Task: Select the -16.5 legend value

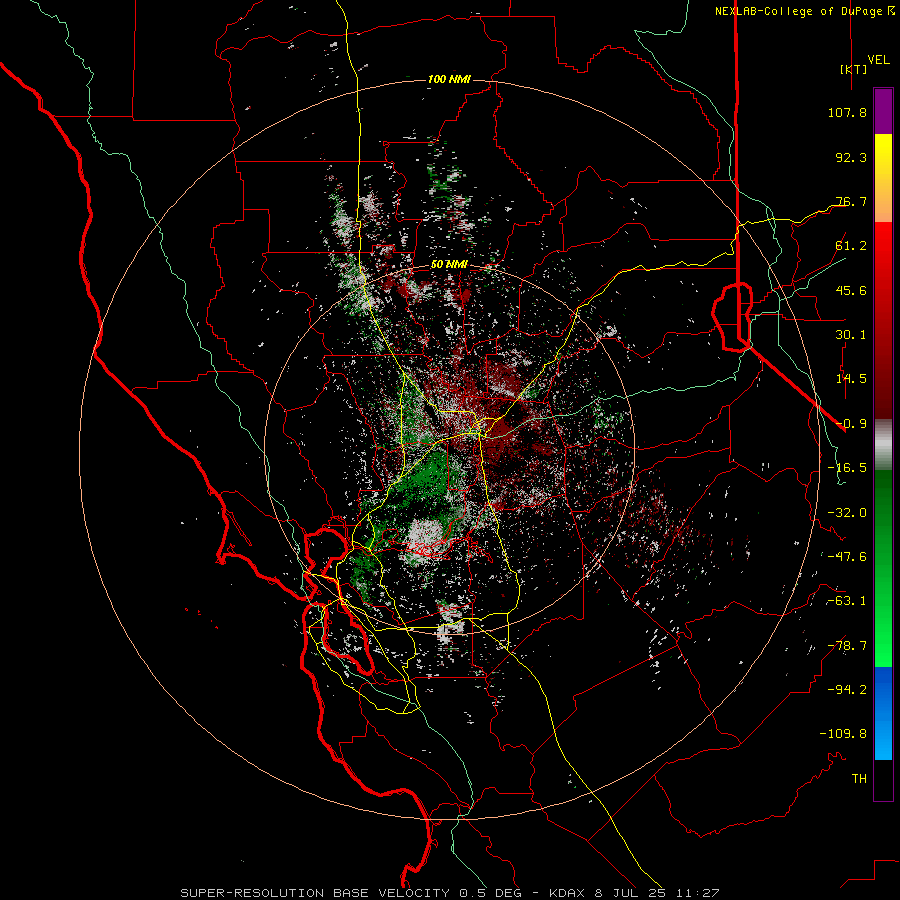Action: pyautogui.click(x=847, y=468)
